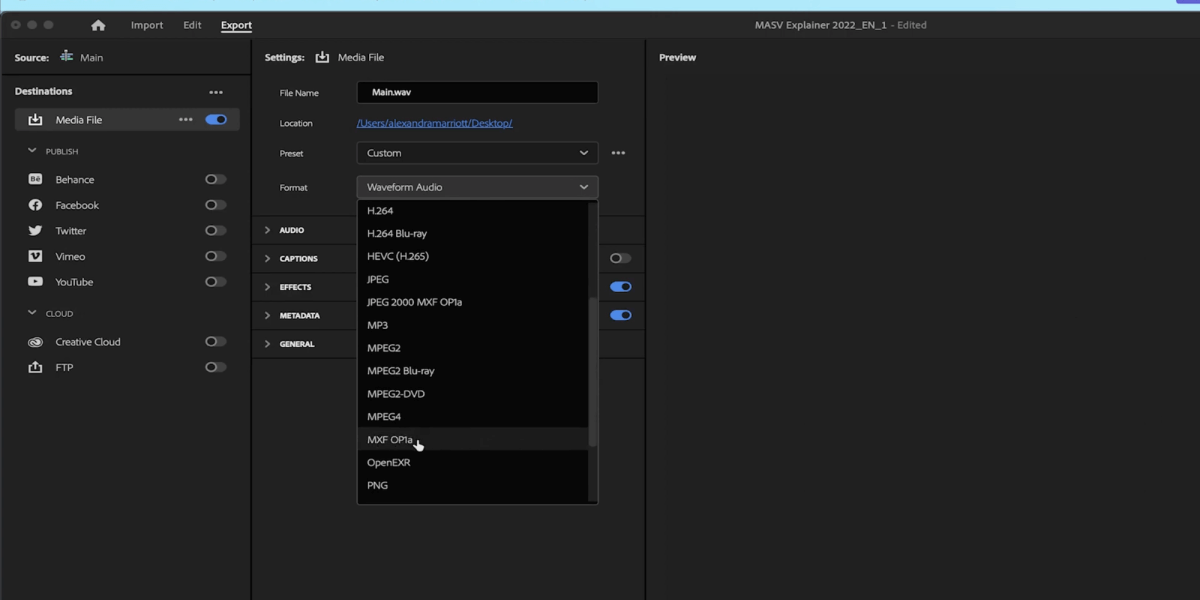This screenshot has width=1200, height=600.
Task: Click the Behance destination label
Action: pyautogui.click(x=75, y=180)
